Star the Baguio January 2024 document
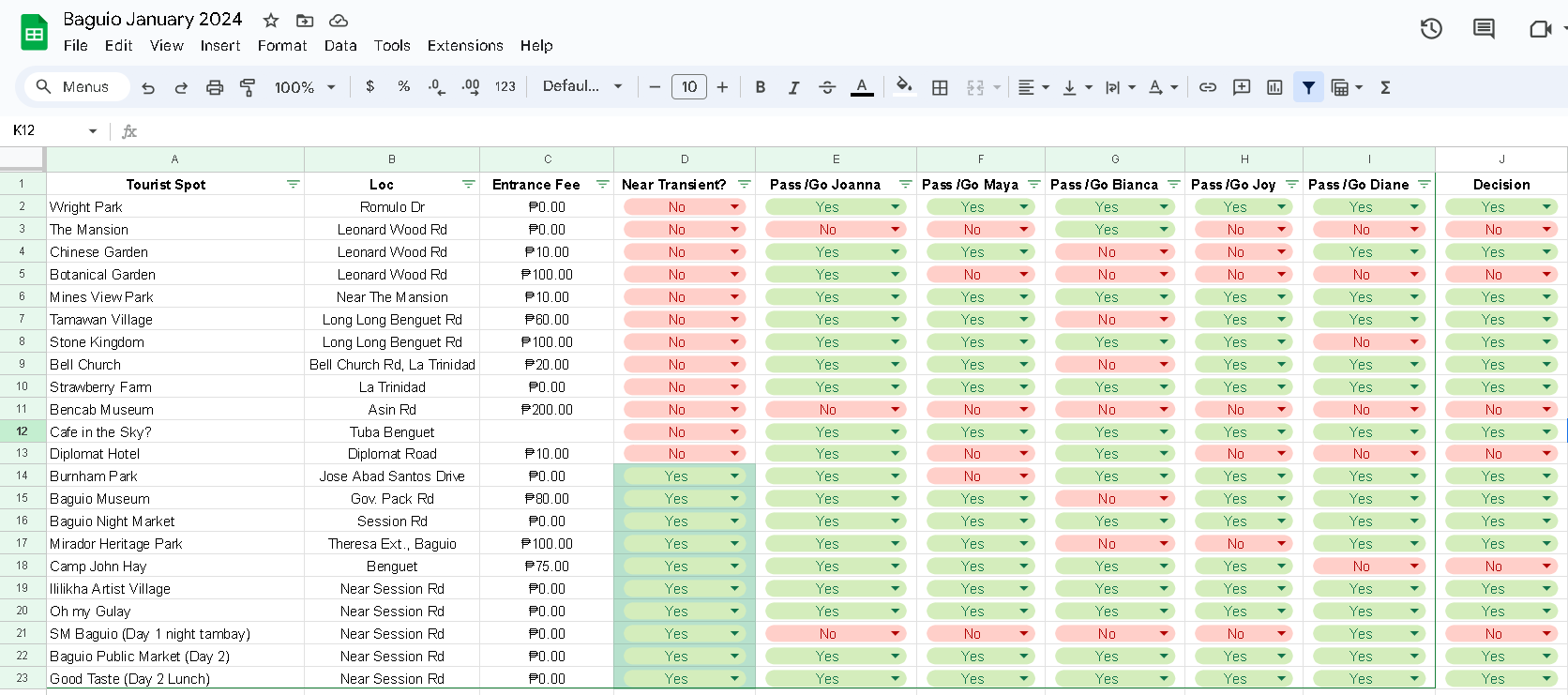The image size is (1568, 695). 271,20
